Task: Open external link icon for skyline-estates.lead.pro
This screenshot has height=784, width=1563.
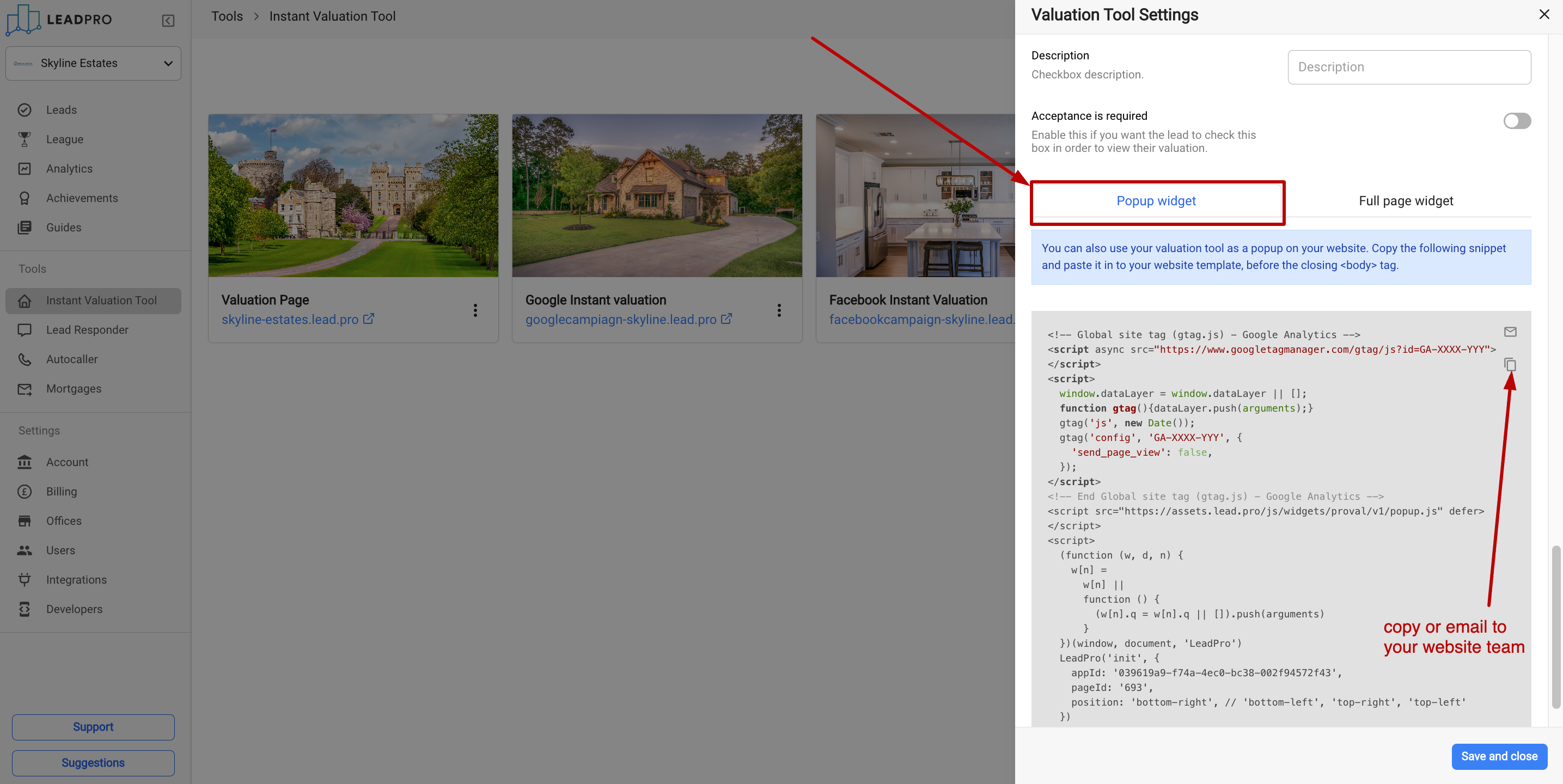Action: click(x=368, y=318)
